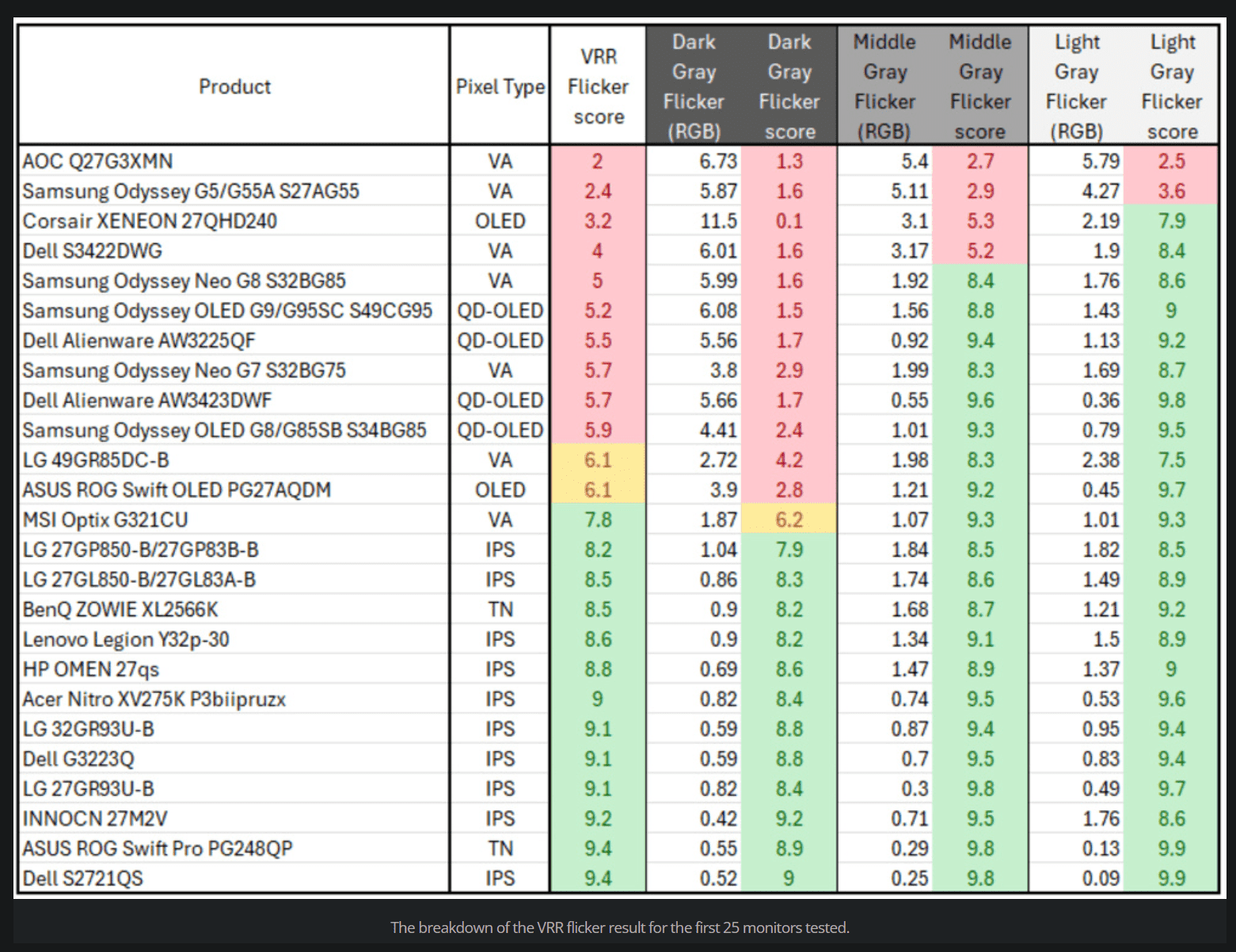Select light gray RGB value 0.09
The image size is (1236, 952).
click(x=1076, y=879)
